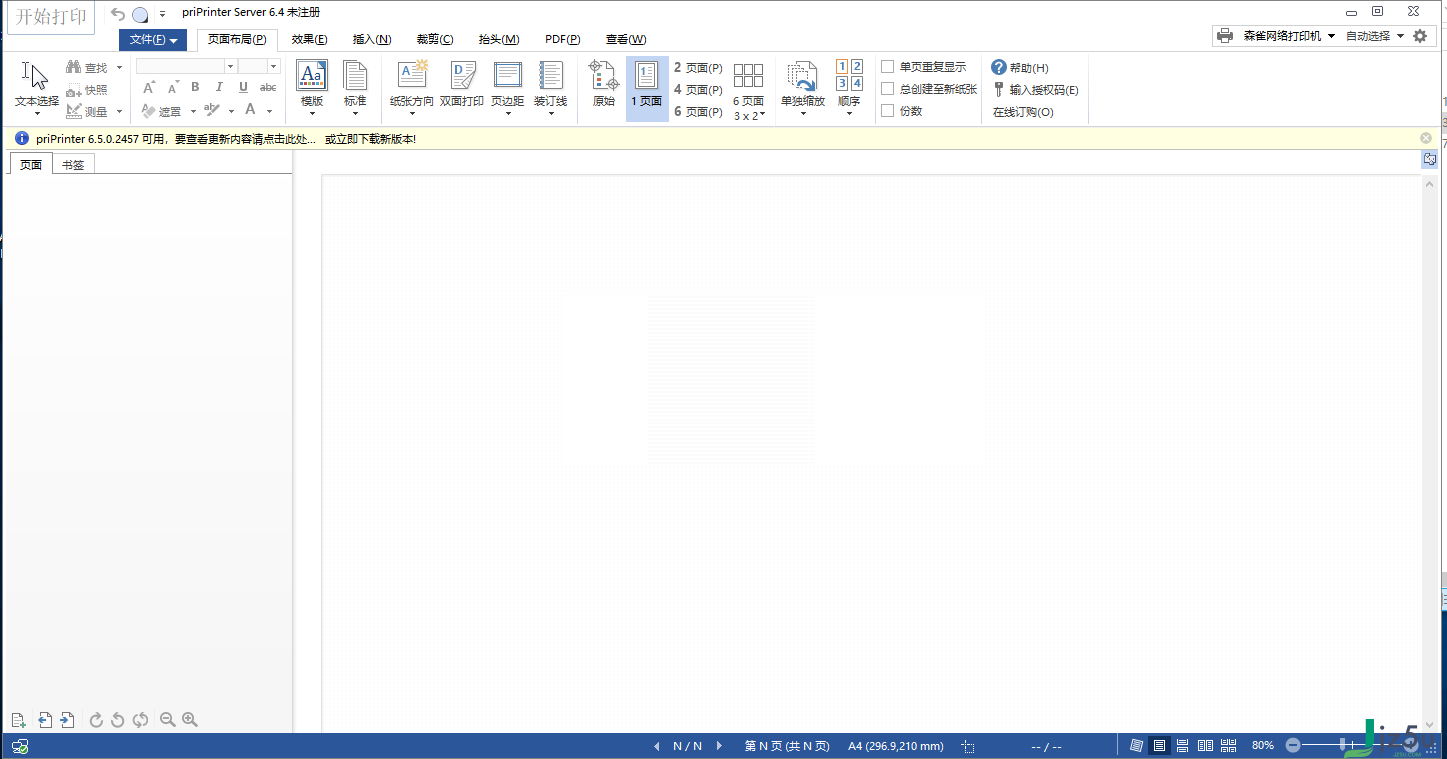Click the 快照 snapshot tool

tap(88, 90)
